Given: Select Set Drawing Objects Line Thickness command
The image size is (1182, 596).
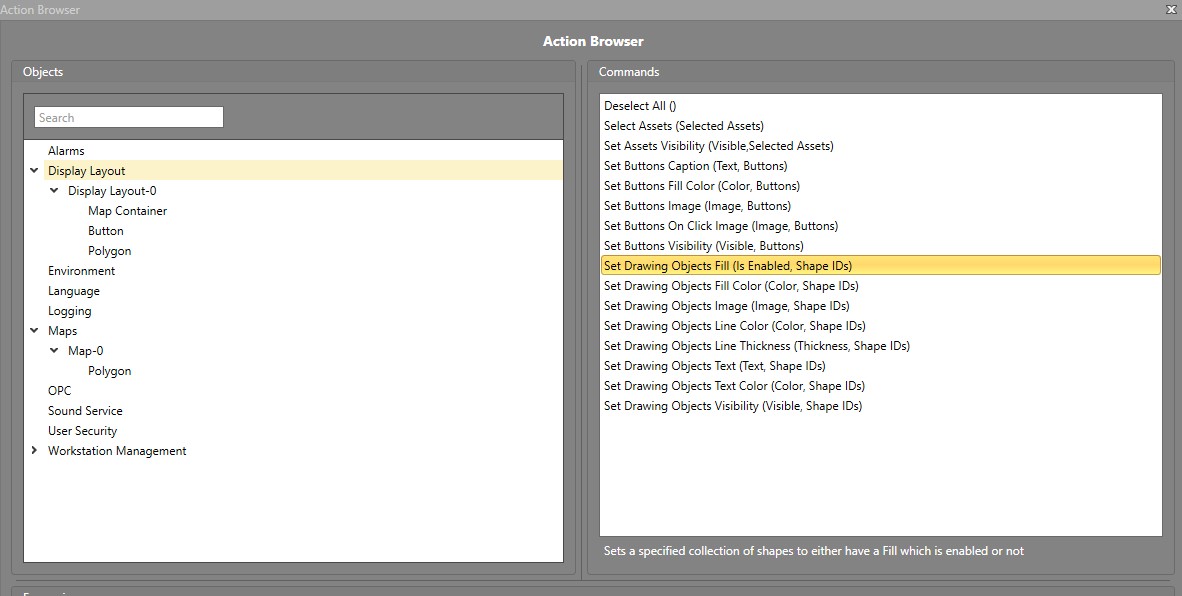Looking at the screenshot, I should point(756,346).
